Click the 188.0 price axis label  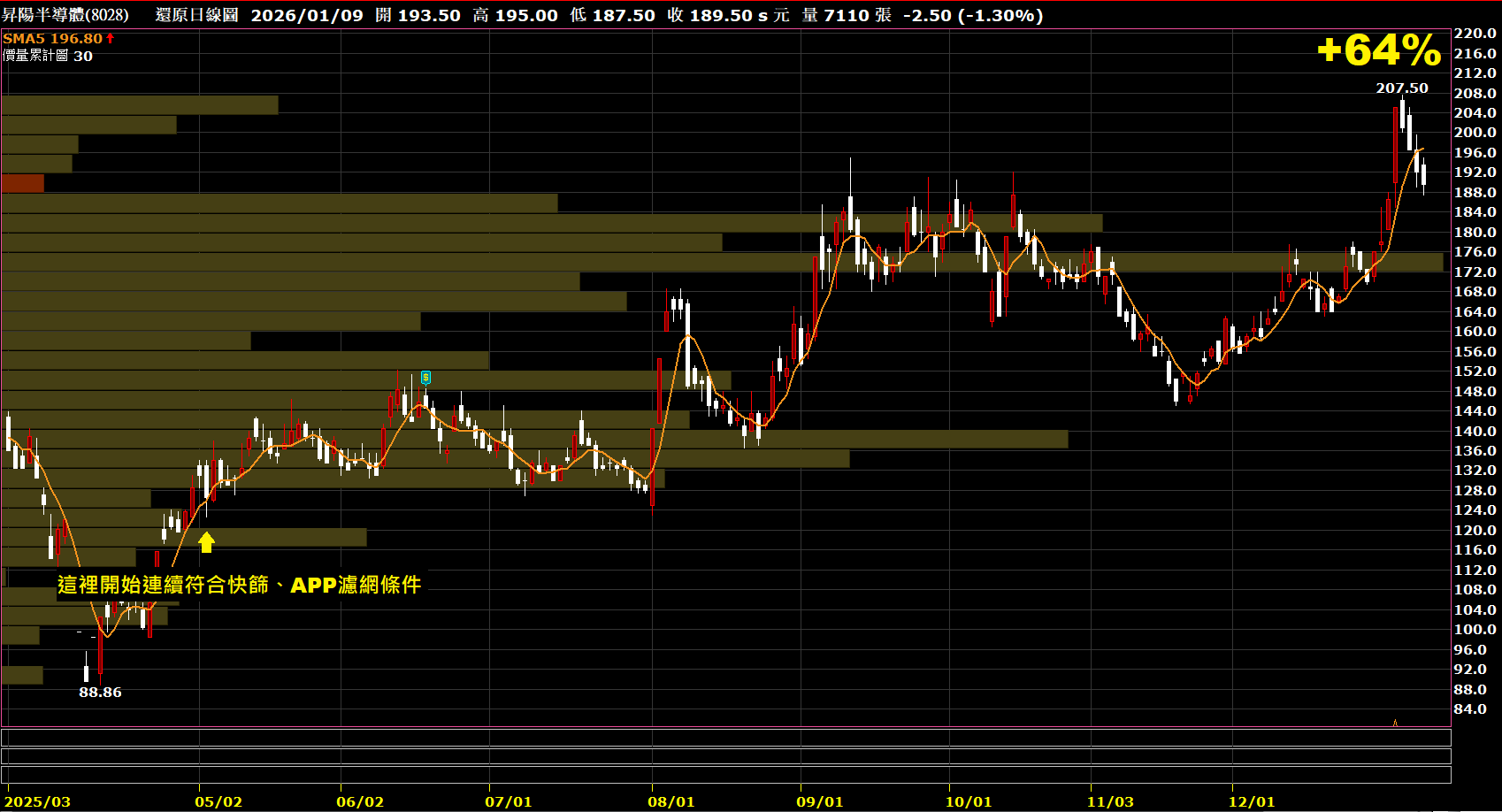point(1475,192)
